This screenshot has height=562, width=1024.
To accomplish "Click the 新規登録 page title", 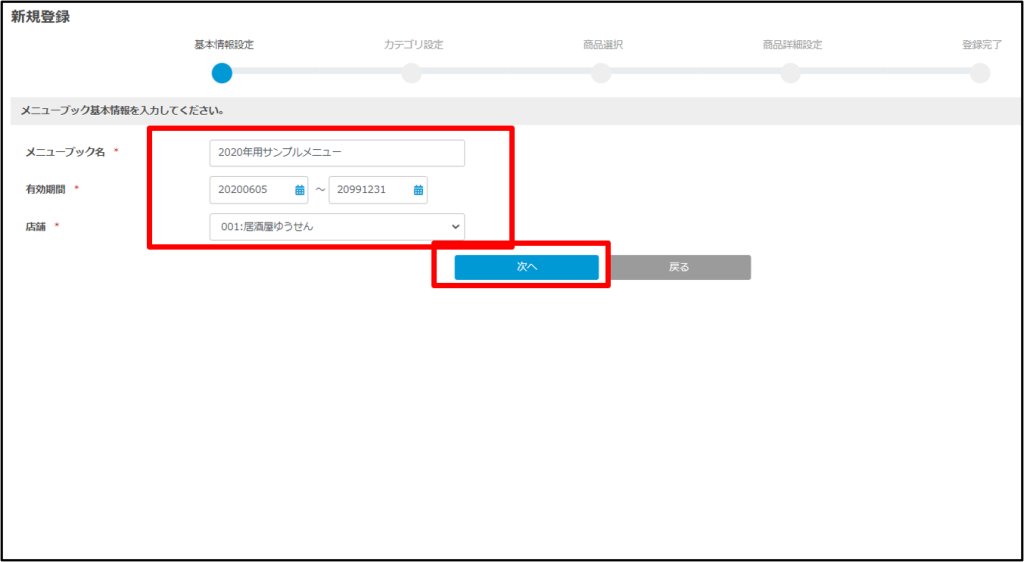I will coord(40,18).
